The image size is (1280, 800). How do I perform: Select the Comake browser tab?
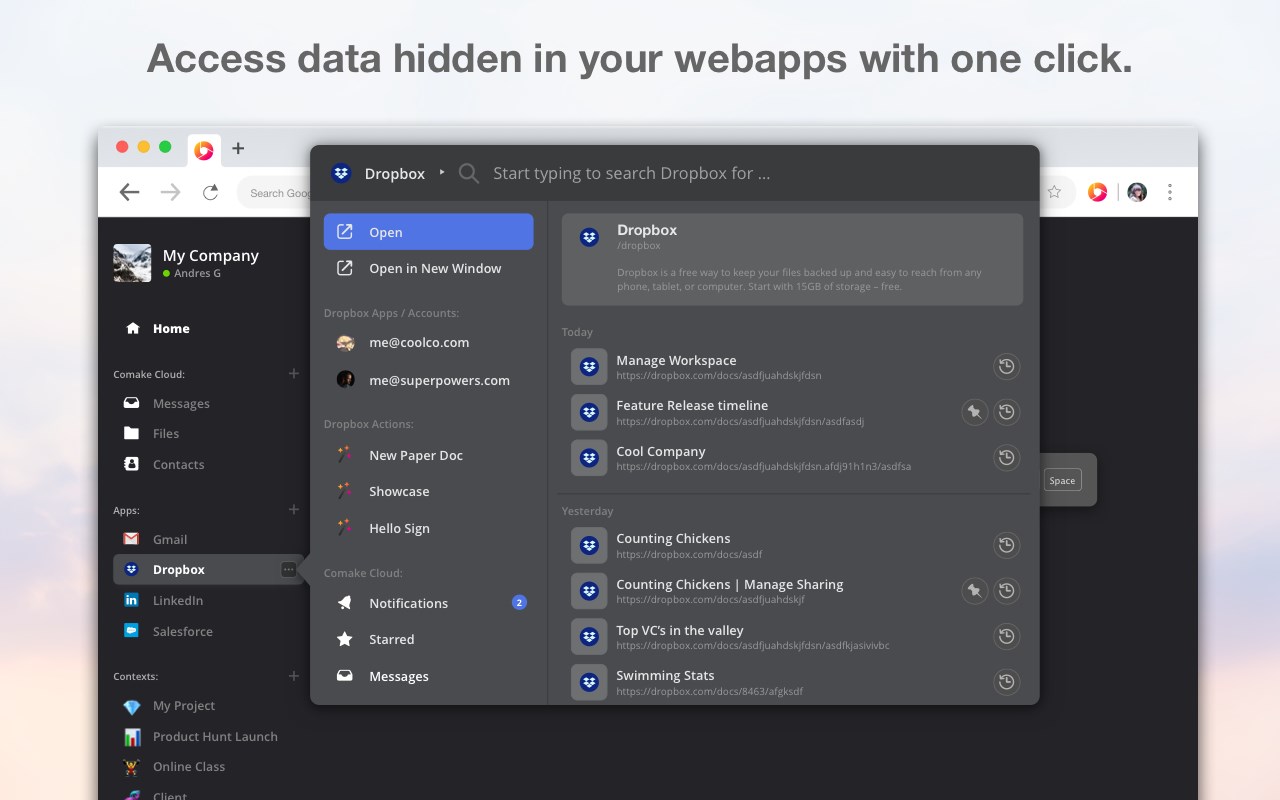click(204, 150)
